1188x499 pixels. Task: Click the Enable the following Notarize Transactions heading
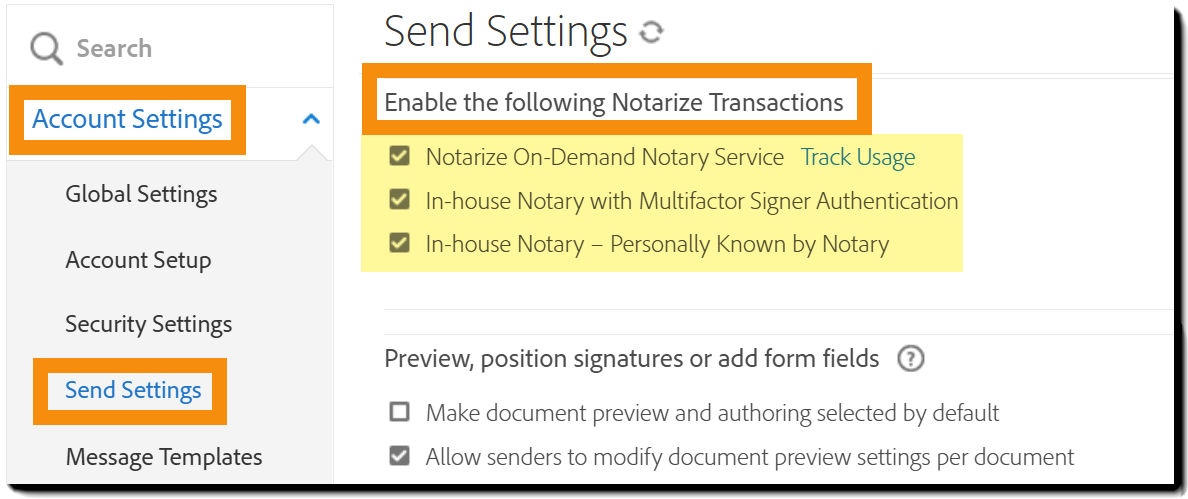[614, 102]
